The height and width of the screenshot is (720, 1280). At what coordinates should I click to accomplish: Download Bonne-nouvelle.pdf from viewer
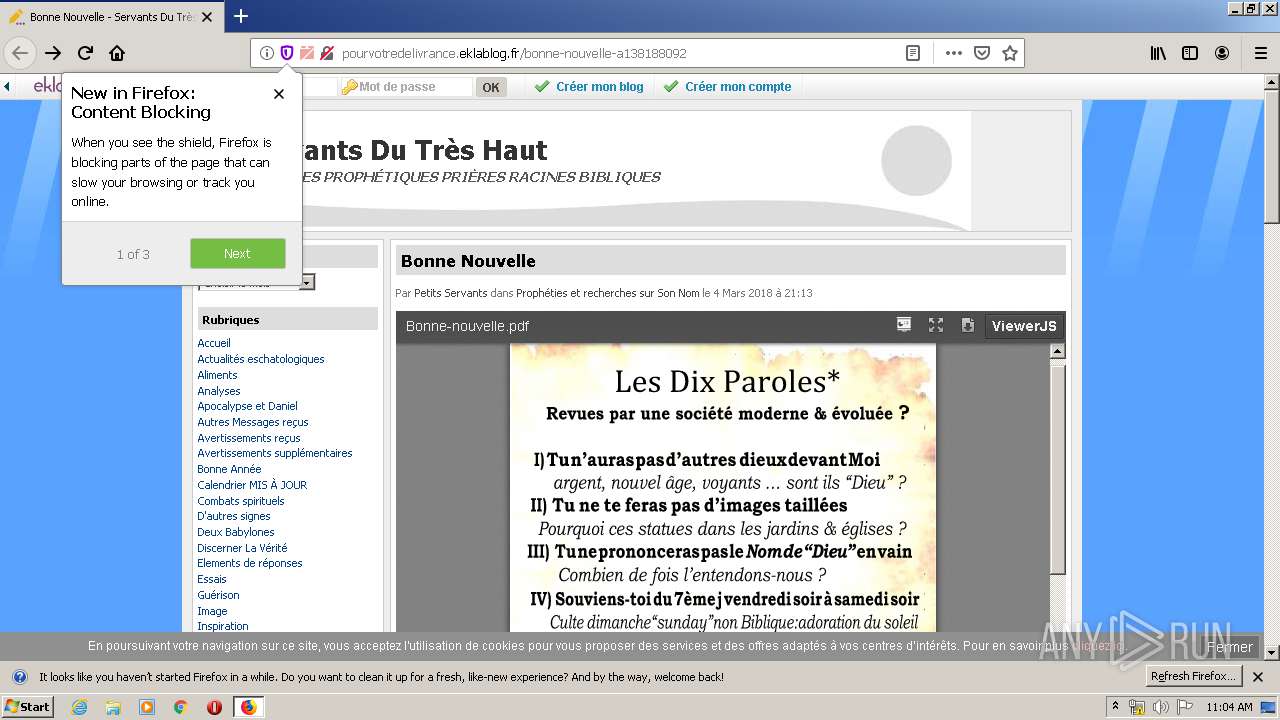point(967,325)
